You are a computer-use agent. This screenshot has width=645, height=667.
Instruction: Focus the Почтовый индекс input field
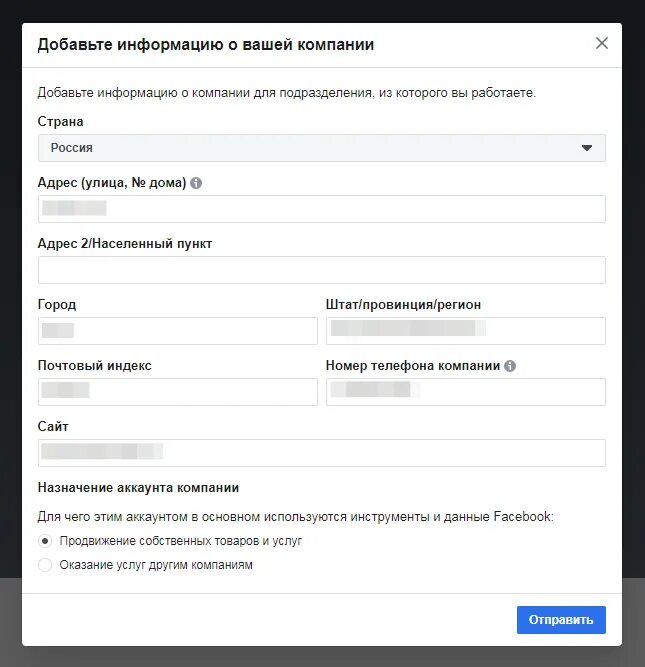[177, 392]
